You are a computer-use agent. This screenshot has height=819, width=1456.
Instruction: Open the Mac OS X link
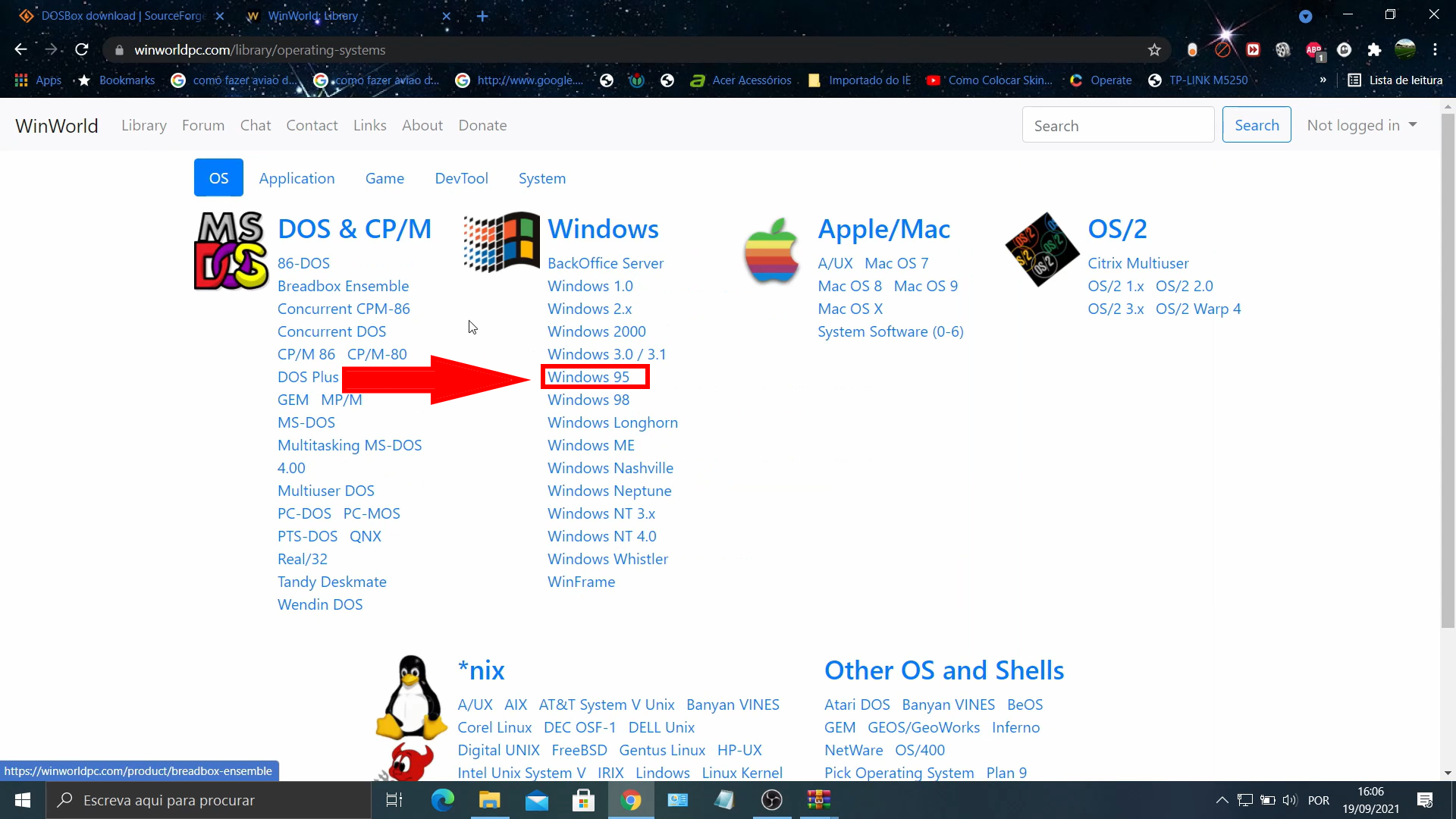pos(850,309)
